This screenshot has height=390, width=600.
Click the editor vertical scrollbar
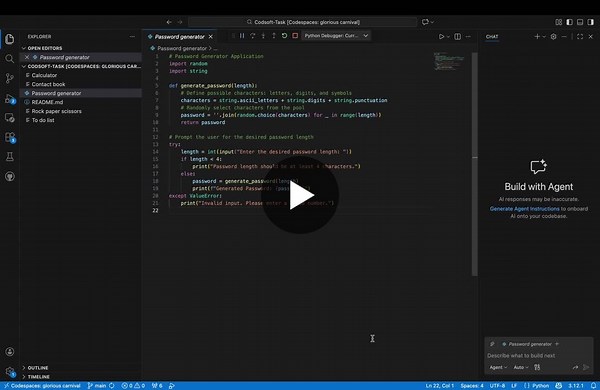coord(474,164)
